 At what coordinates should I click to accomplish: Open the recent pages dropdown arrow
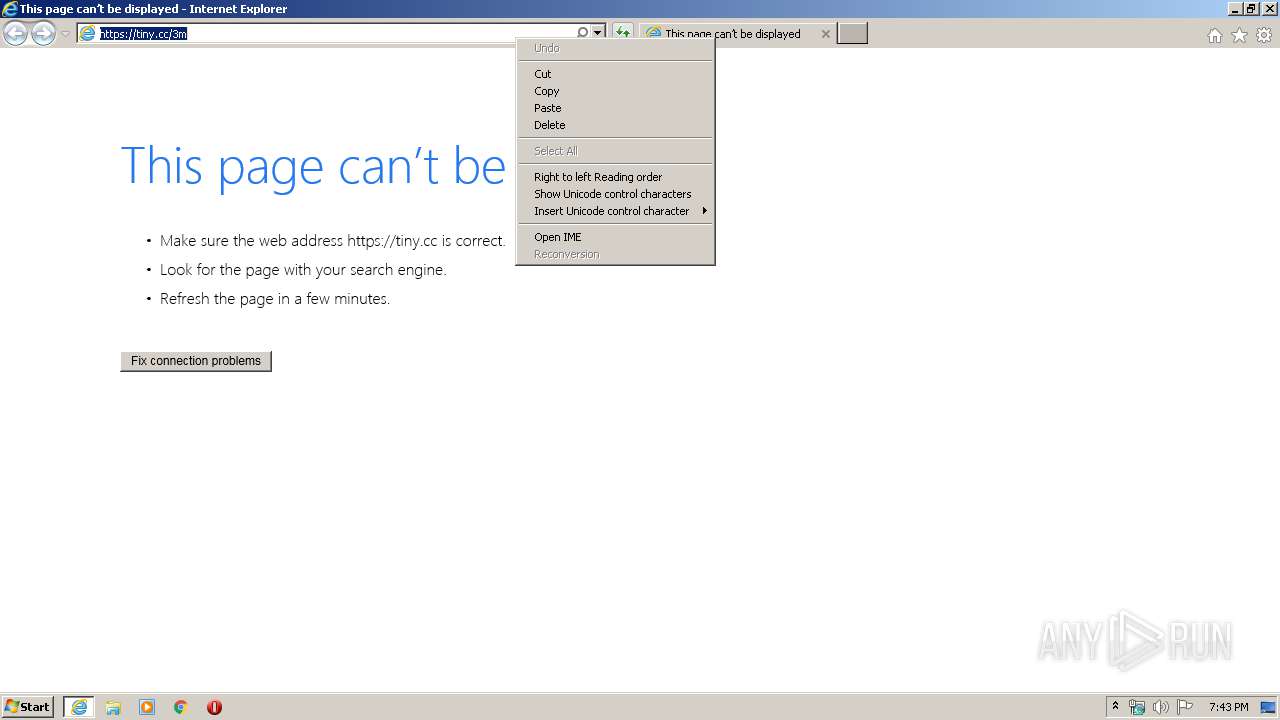click(x=65, y=34)
